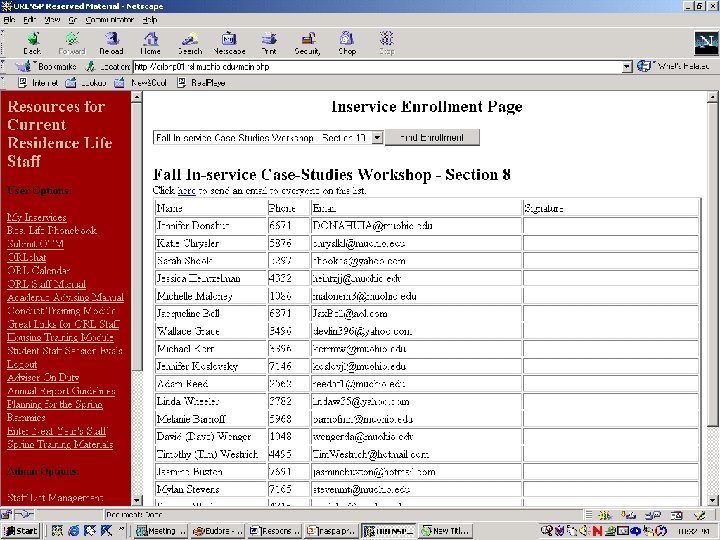Click the Netscape toolbar icon
720x540 pixels.
click(229, 41)
